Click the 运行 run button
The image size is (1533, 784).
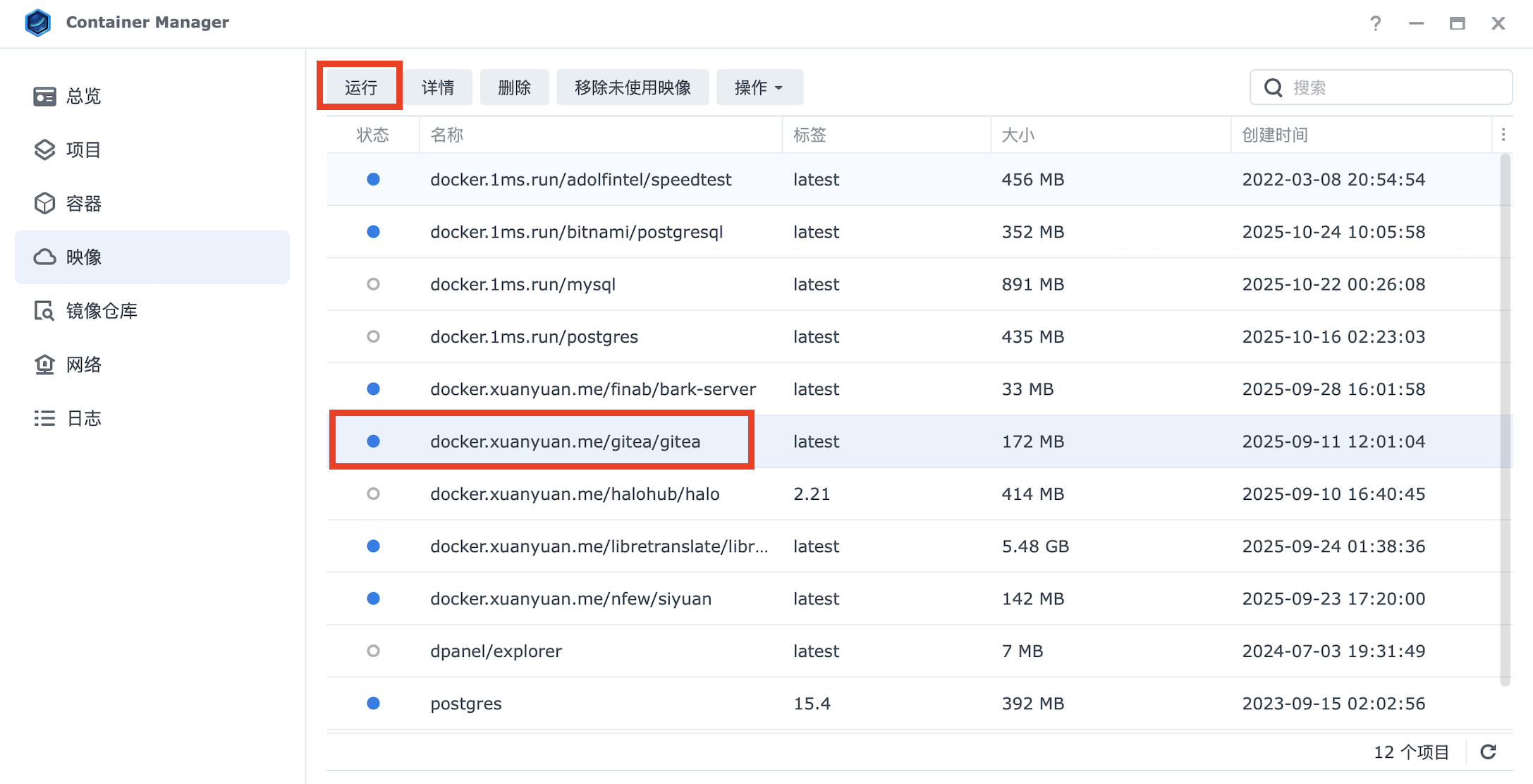point(360,87)
